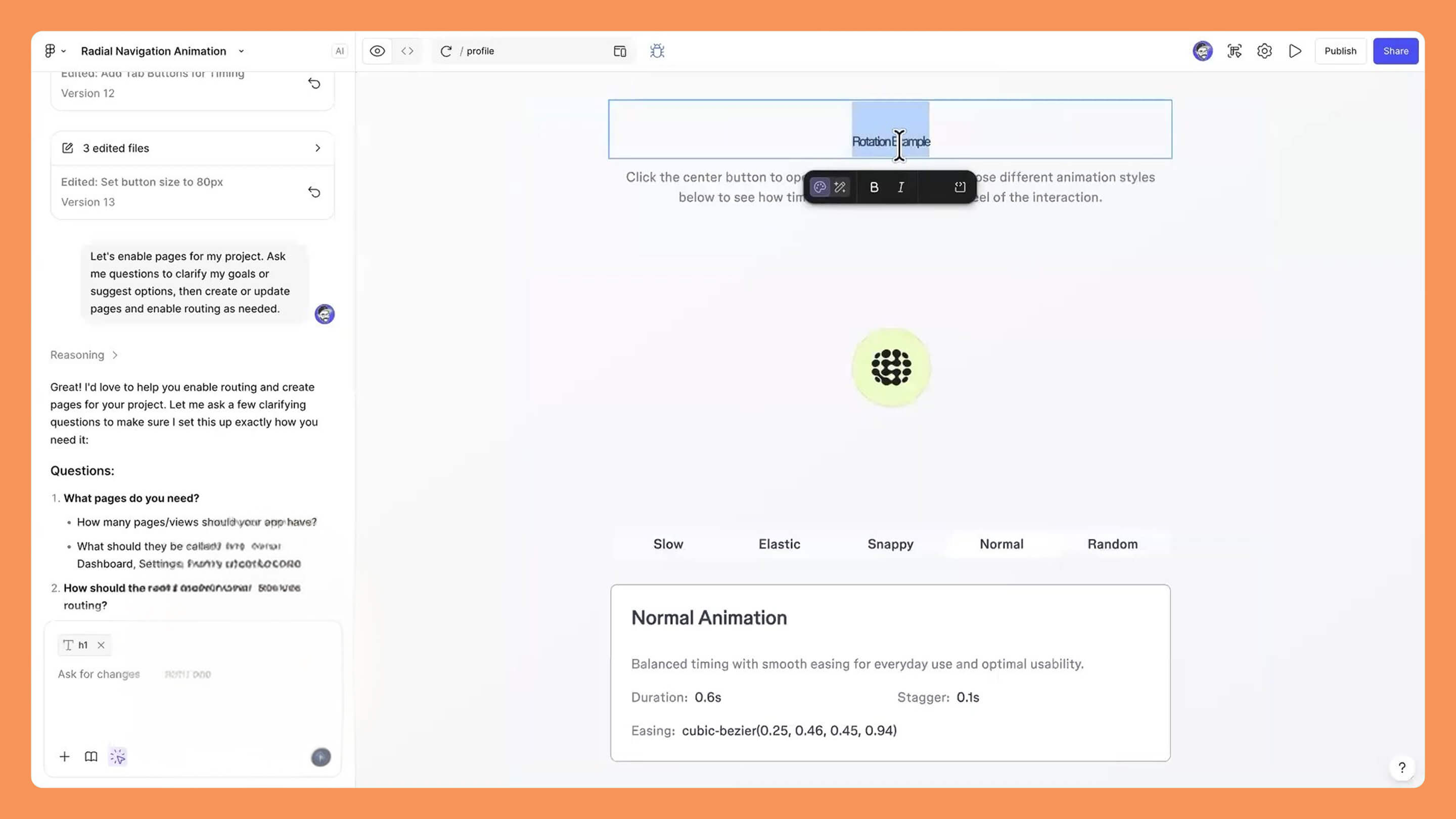Viewport: 1456px width, 819px height.
Task: Send the prompt with arrow button
Action: 321,757
